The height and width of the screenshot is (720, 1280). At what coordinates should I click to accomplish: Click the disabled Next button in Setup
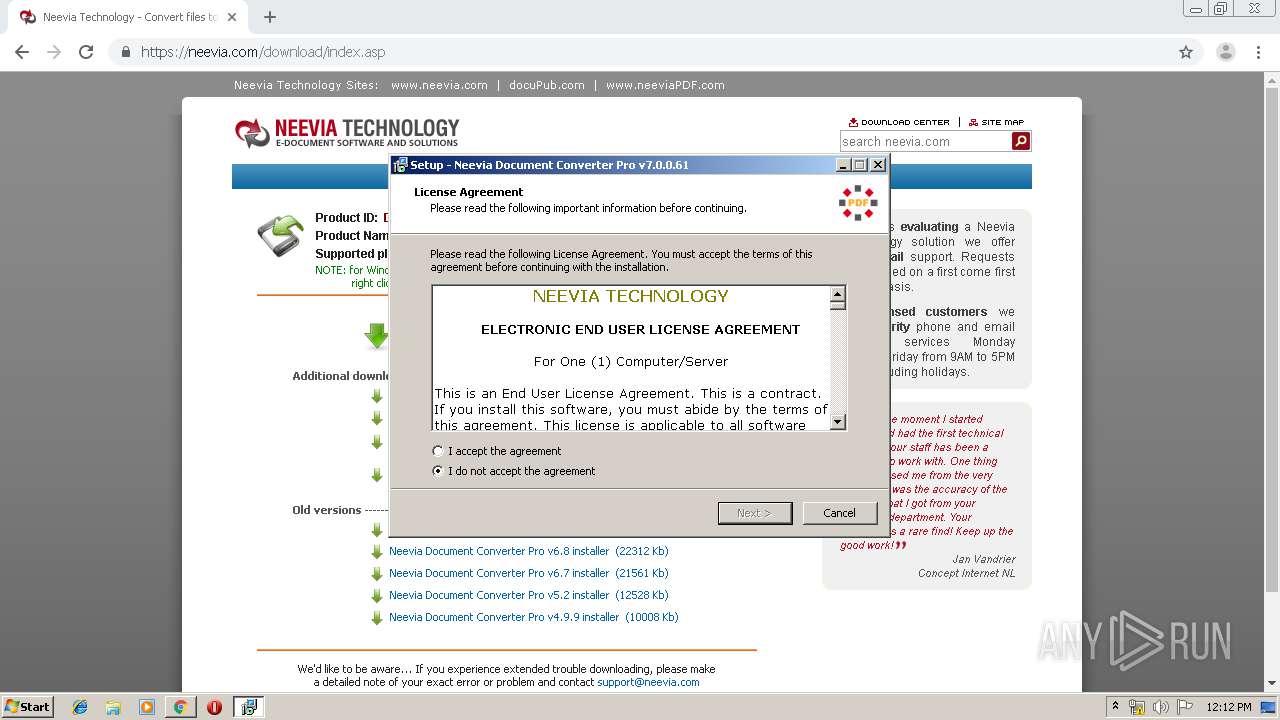tap(755, 513)
